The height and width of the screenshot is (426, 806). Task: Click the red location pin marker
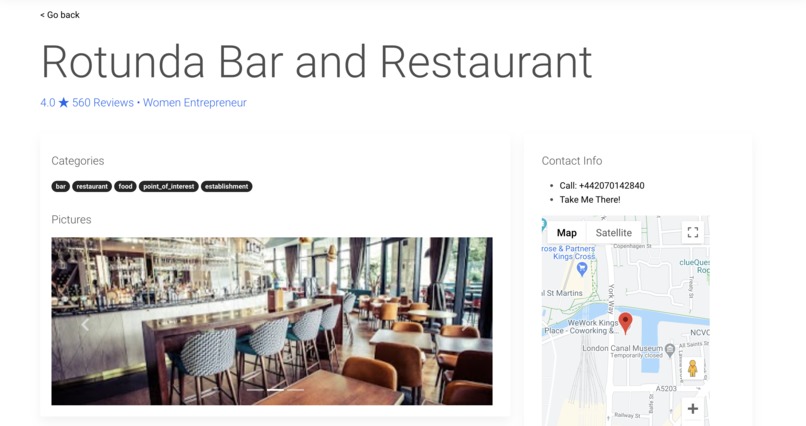(x=625, y=323)
